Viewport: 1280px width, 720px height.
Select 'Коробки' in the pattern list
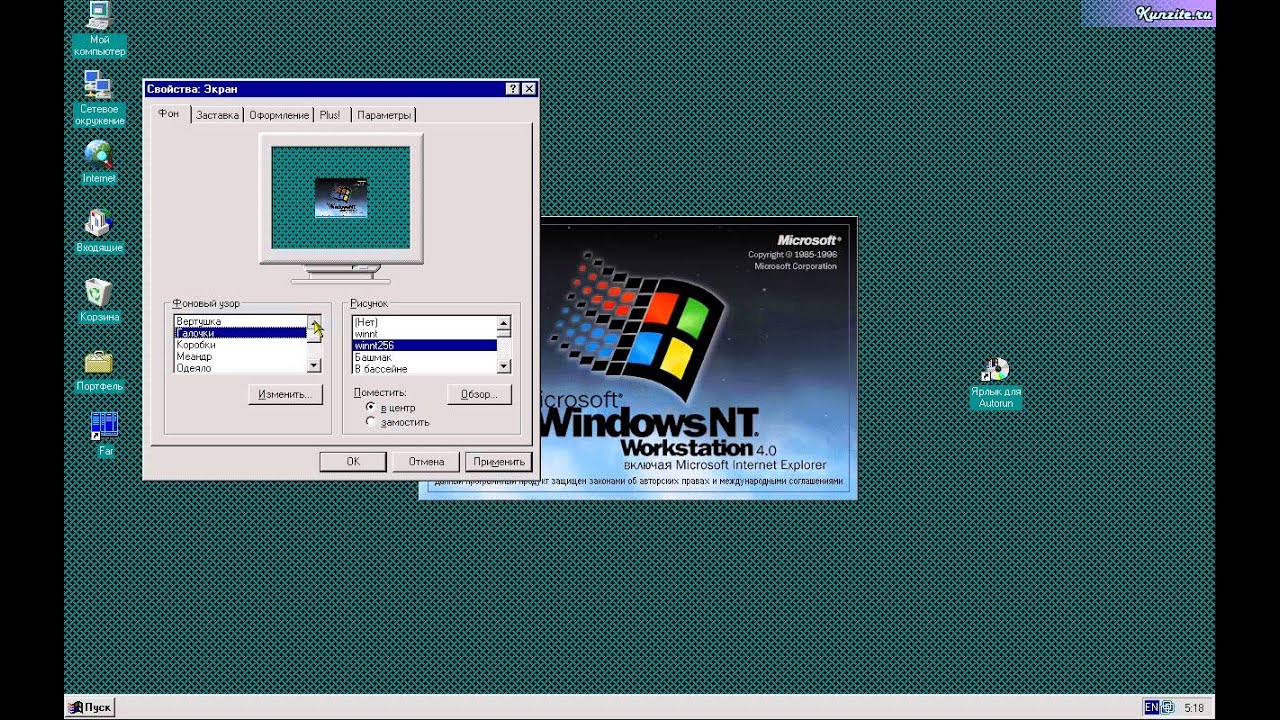[x=240, y=345]
